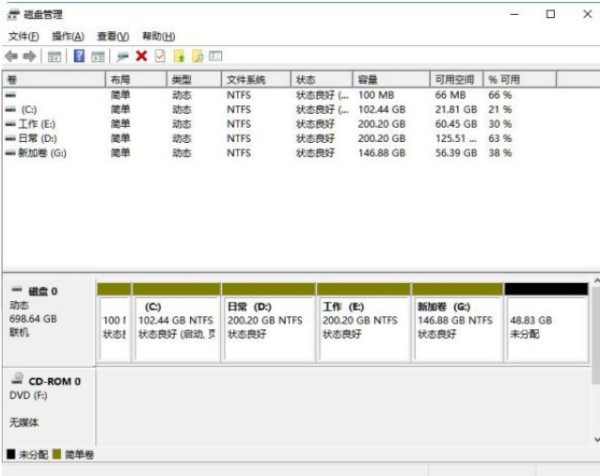Select the 新加卷 (G:) row in volume list
Viewport: 600px width, 476px height.
pos(40,153)
